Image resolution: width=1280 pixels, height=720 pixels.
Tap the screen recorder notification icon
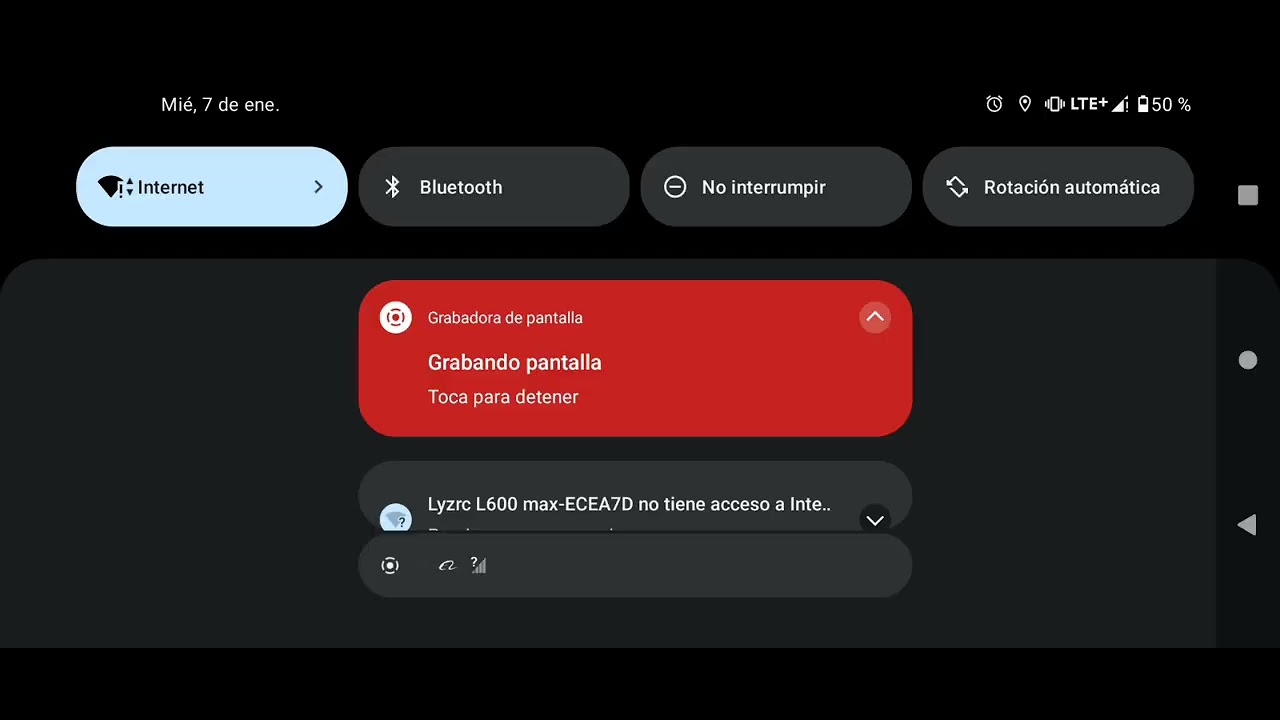click(396, 318)
